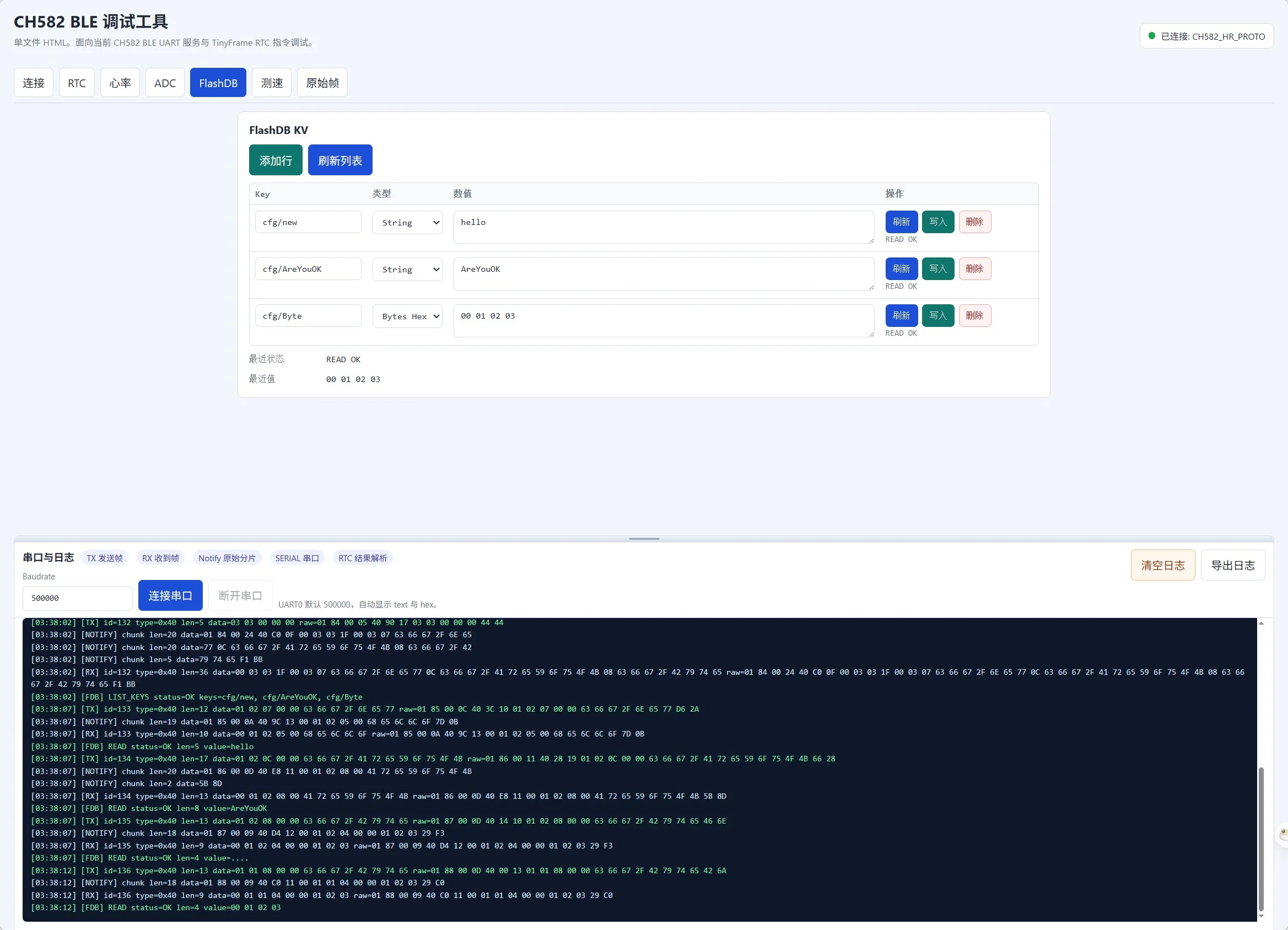Click the log area scrollbar thumb
This screenshot has height=930, width=1288.
coord(1262,838)
